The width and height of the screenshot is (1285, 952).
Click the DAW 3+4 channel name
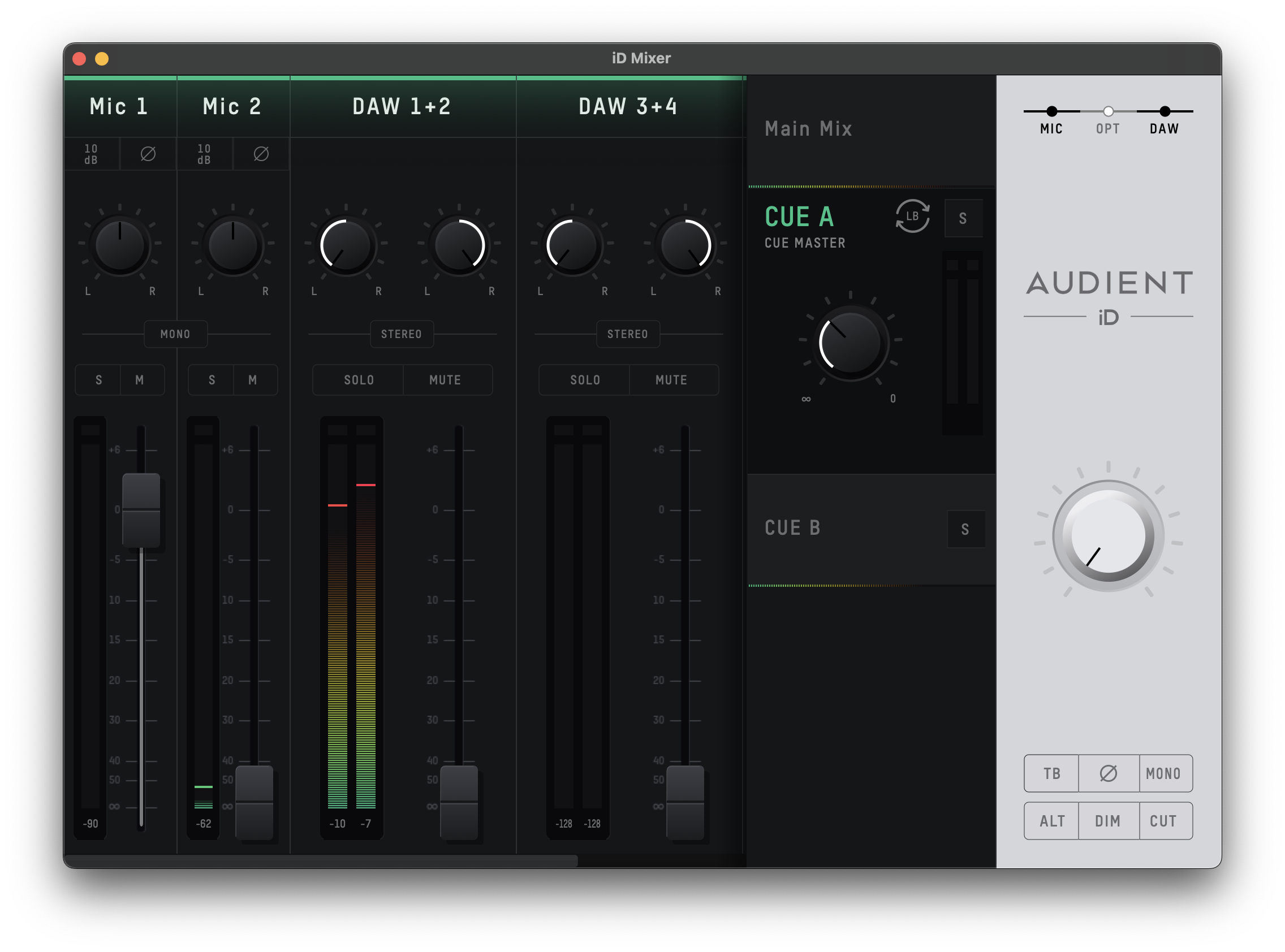[x=628, y=107]
